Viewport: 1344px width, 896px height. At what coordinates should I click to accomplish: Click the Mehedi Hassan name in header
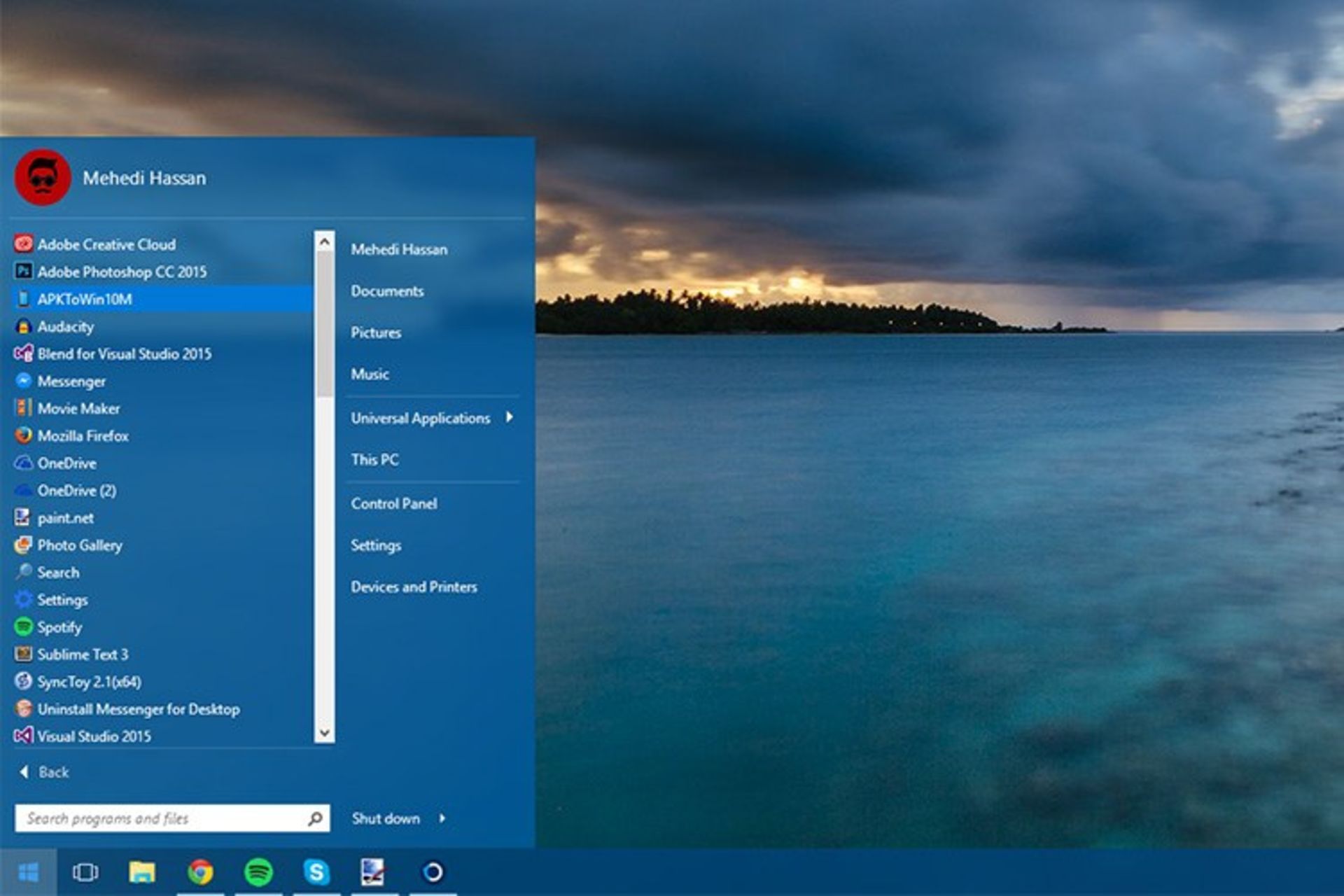coord(144,178)
